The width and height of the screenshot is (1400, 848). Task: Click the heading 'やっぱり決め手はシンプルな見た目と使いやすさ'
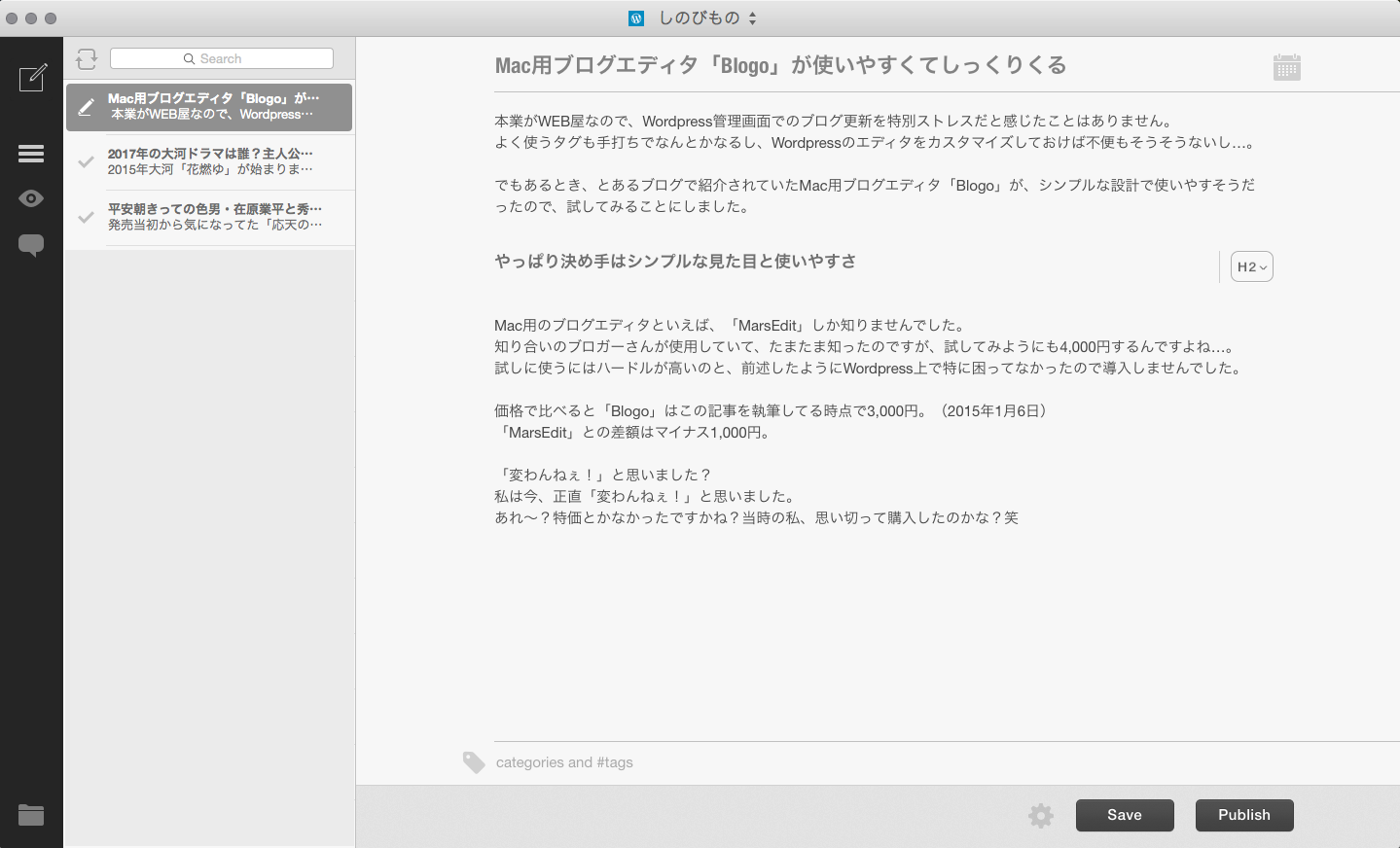click(675, 261)
